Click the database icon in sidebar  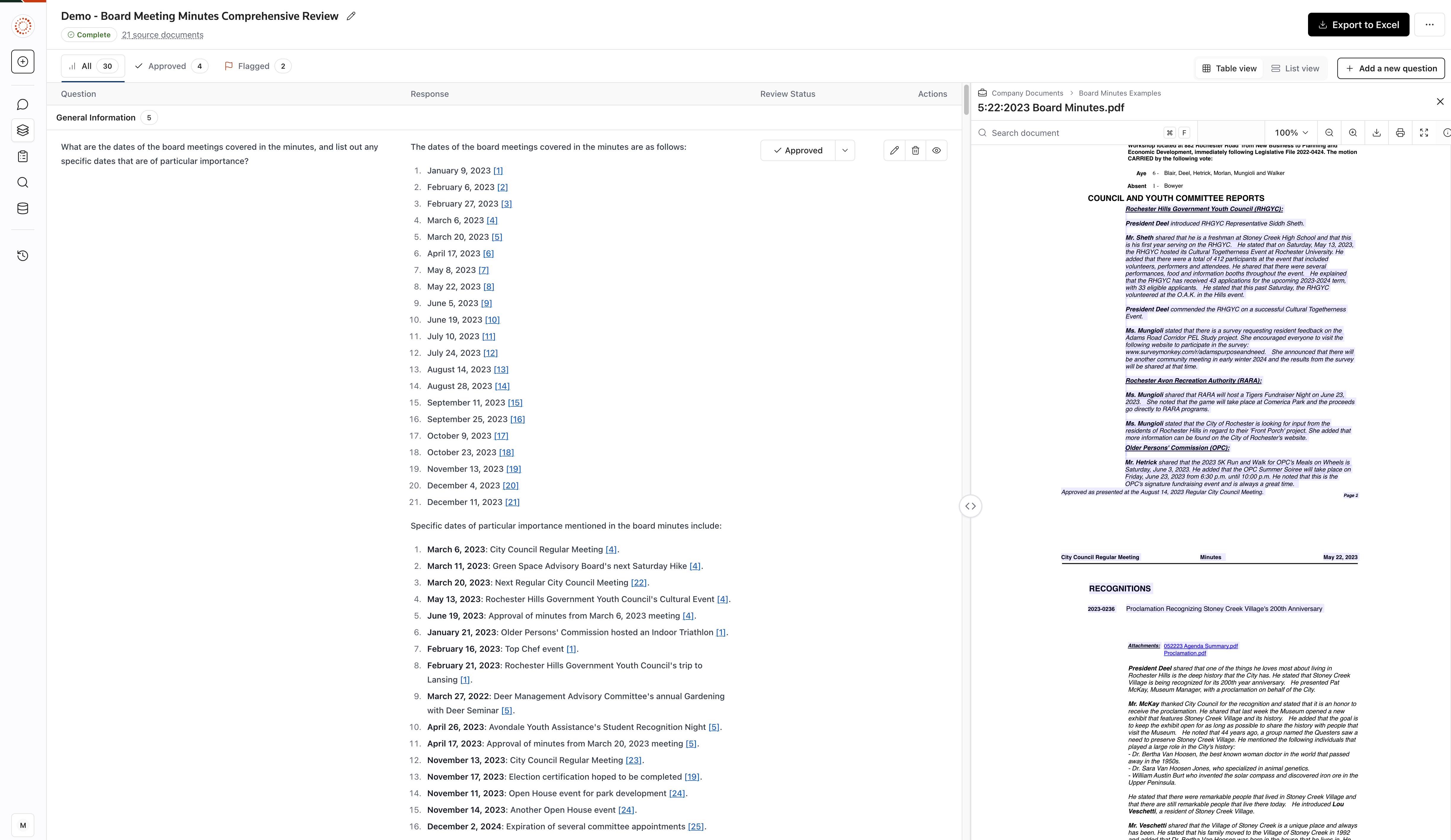click(x=22, y=208)
